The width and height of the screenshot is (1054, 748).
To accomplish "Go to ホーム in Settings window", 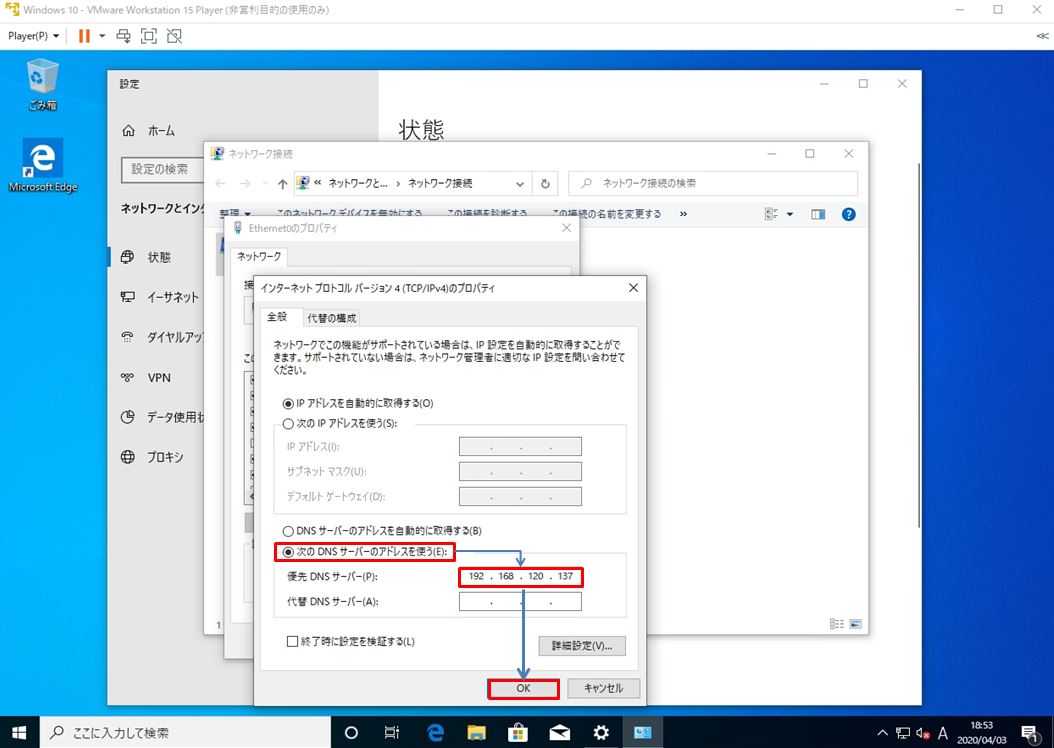I will 149,130.
